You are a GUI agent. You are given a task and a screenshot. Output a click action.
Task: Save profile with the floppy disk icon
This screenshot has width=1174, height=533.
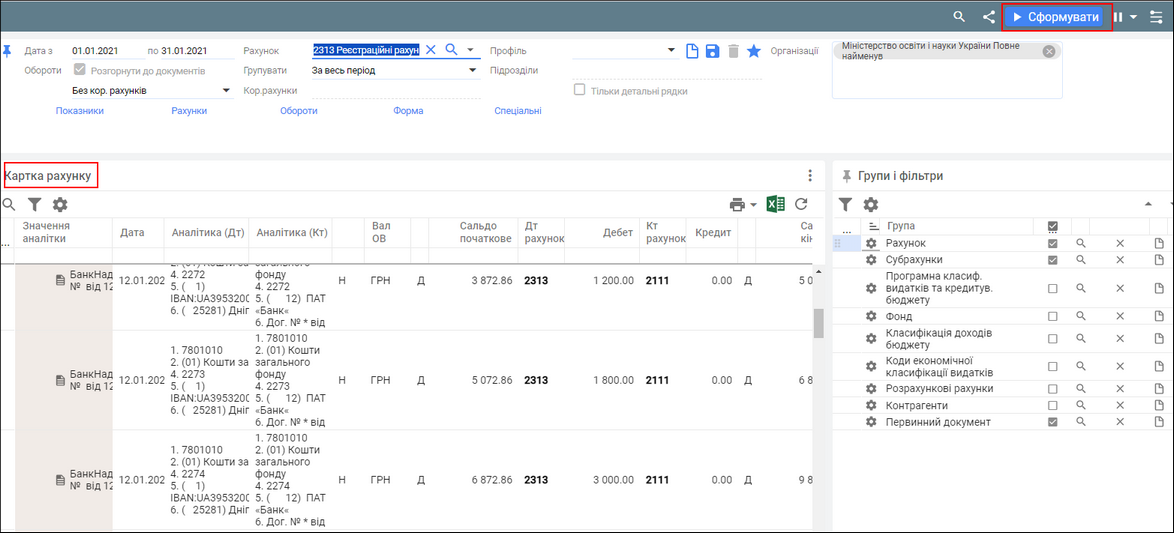[712, 51]
